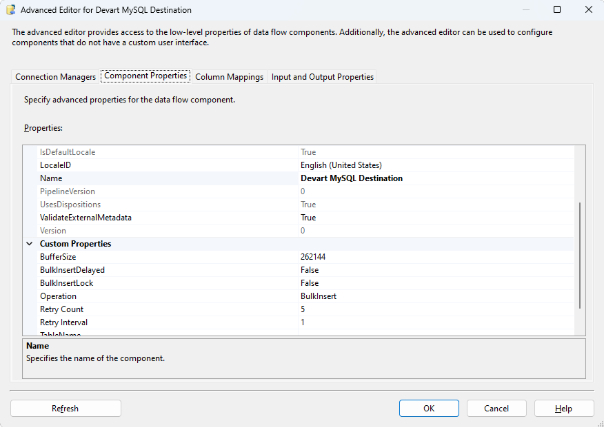Click the OK button
Viewport: 604px width, 427px height.
428,408
